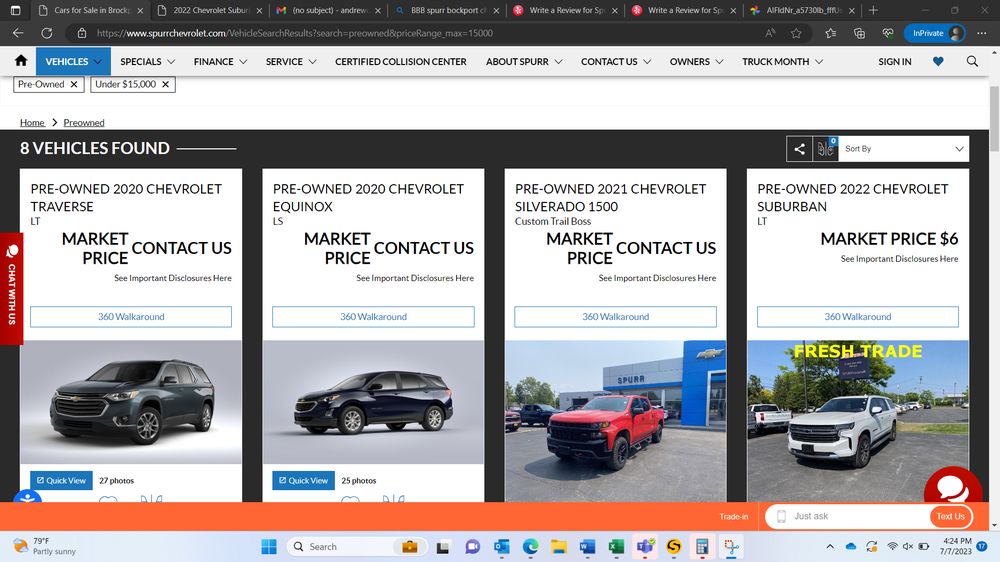The height and width of the screenshot is (562, 1000).
Task: Open the accessibility widget icon
Action: click(27, 496)
